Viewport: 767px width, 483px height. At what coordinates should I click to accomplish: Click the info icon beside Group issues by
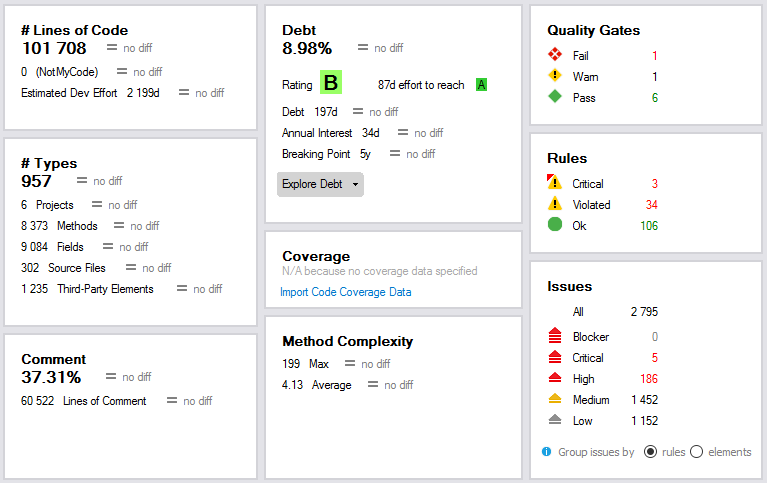click(546, 452)
